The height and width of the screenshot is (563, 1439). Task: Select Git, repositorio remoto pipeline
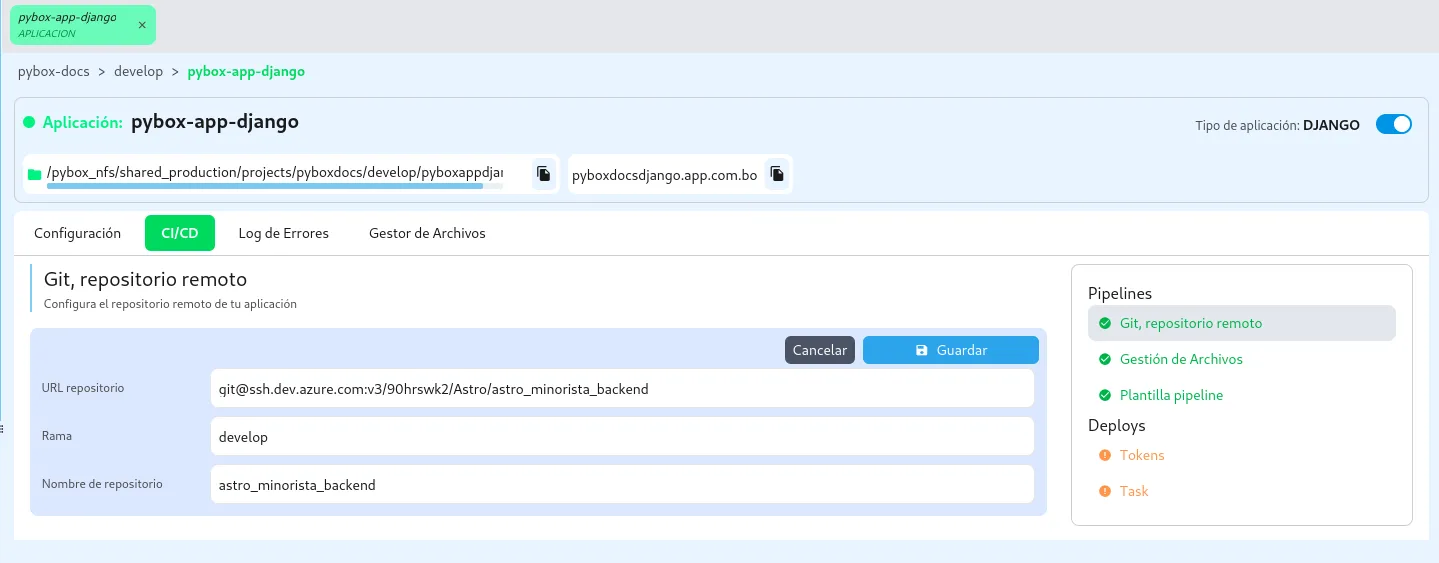[x=1241, y=323]
